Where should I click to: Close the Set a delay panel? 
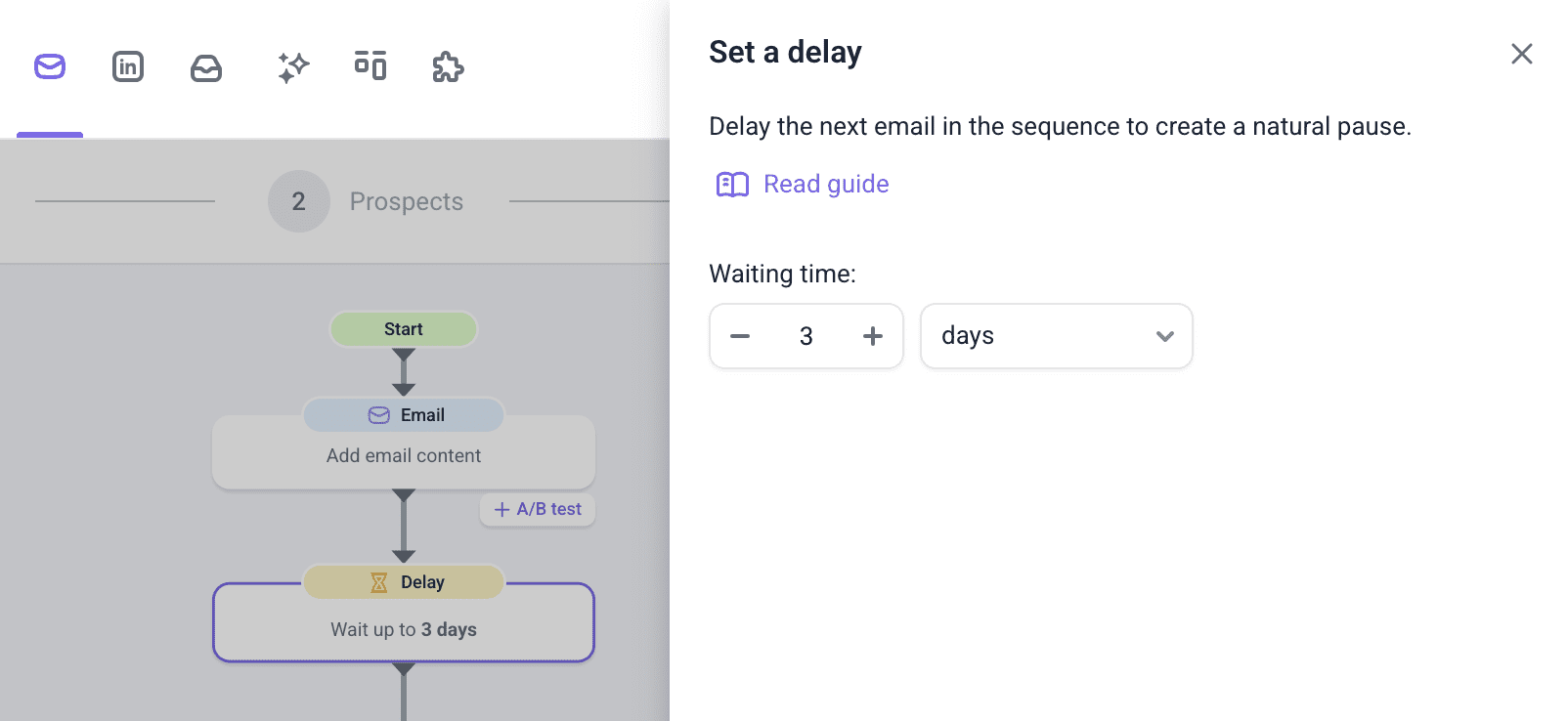pyautogui.click(x=1521, y=54)
